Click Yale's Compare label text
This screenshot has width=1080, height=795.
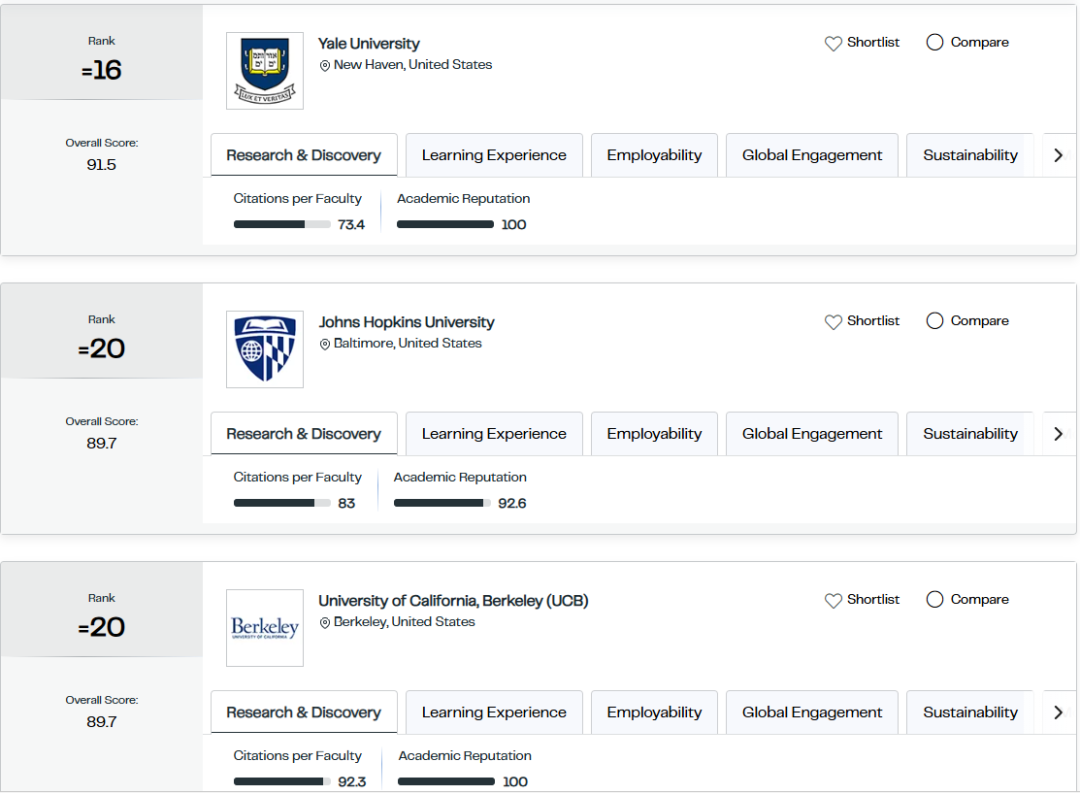(979, 42)
